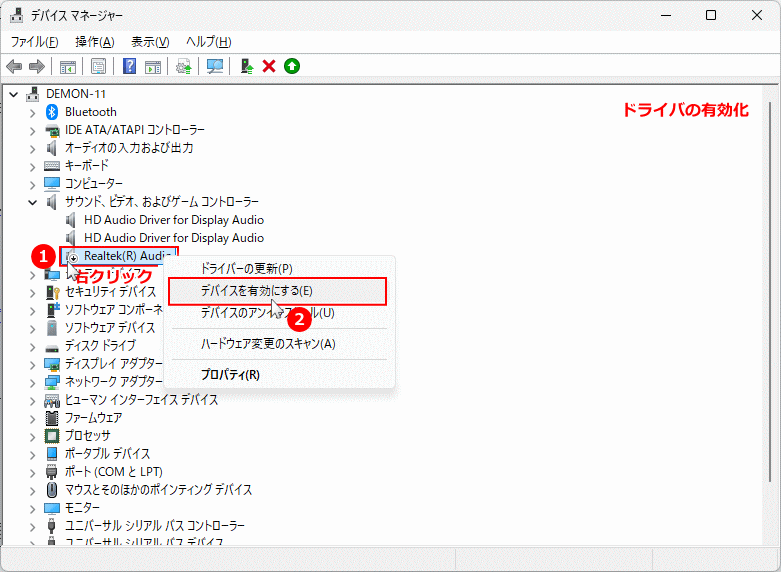Screen dimensions: 781x572
Task: Open the ヘルプ(H) menu
Action: pos(209,42)
